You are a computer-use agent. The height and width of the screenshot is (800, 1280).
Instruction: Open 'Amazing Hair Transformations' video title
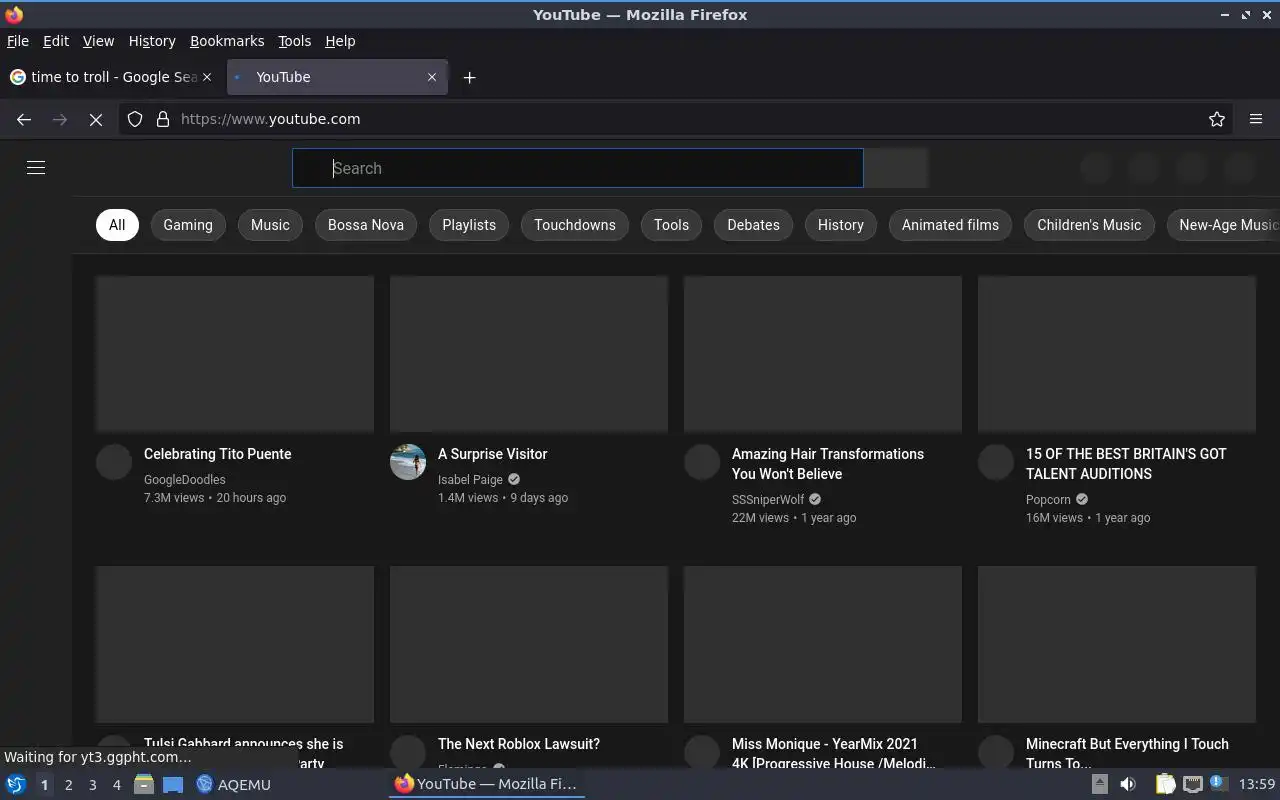828,464
